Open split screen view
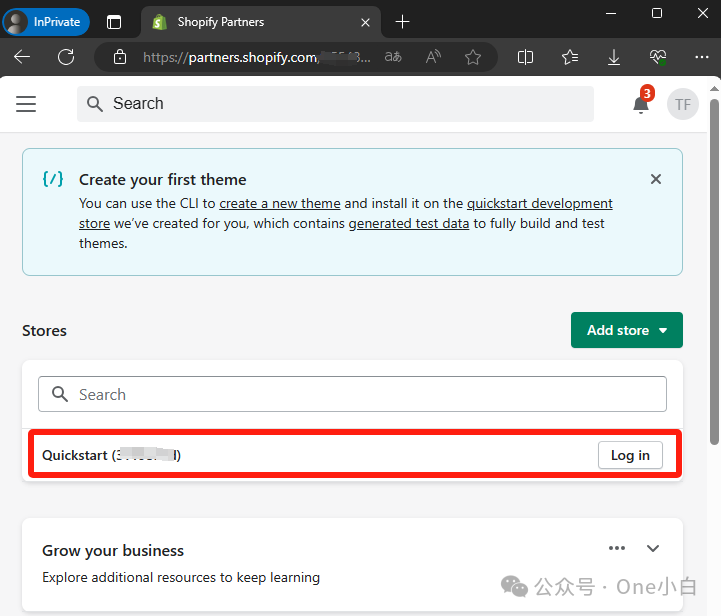This screenshot has width=721, height=616. click(525, 57)
